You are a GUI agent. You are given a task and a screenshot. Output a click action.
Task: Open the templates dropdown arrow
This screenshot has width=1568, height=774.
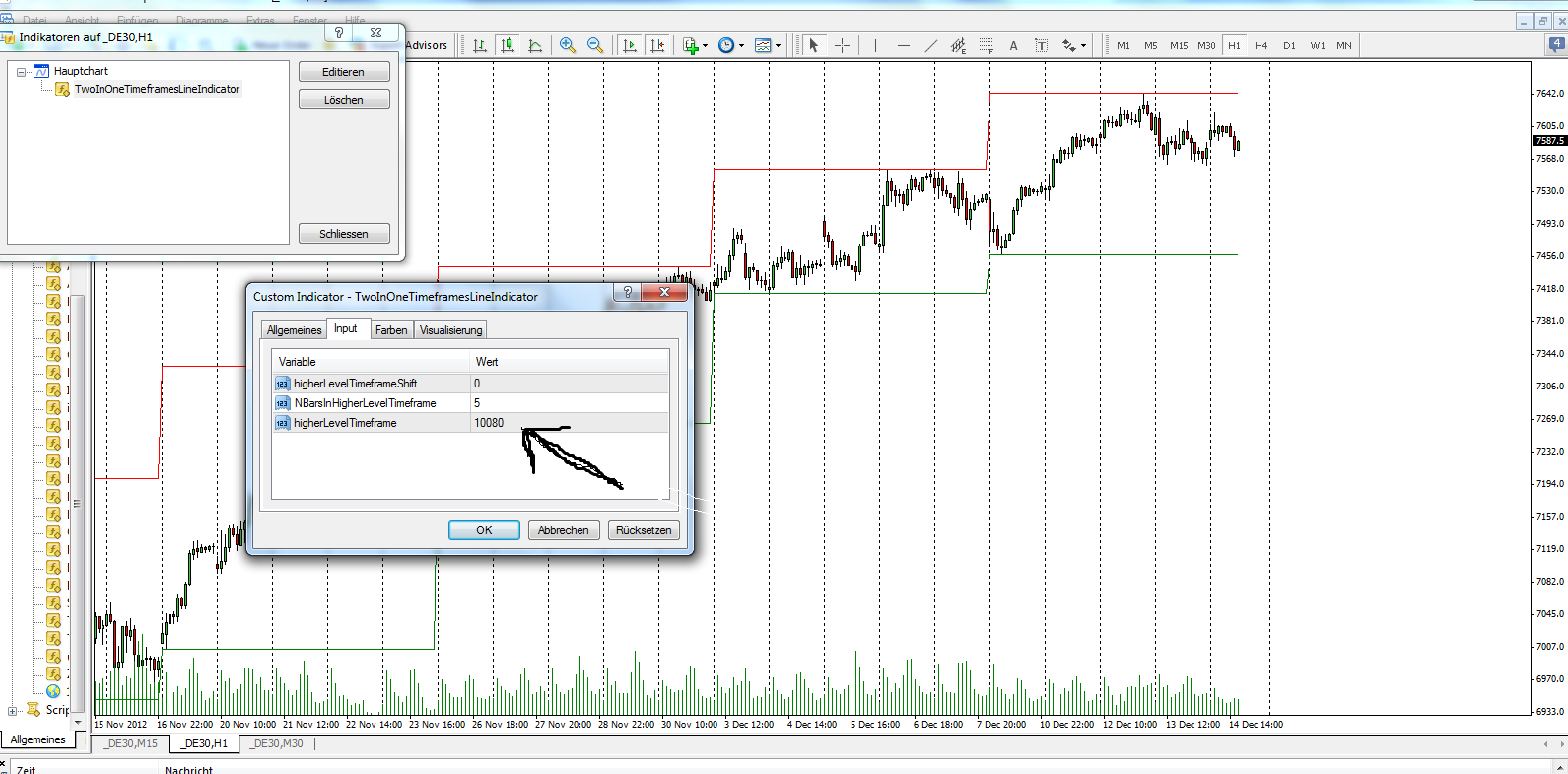click(778, 45)
